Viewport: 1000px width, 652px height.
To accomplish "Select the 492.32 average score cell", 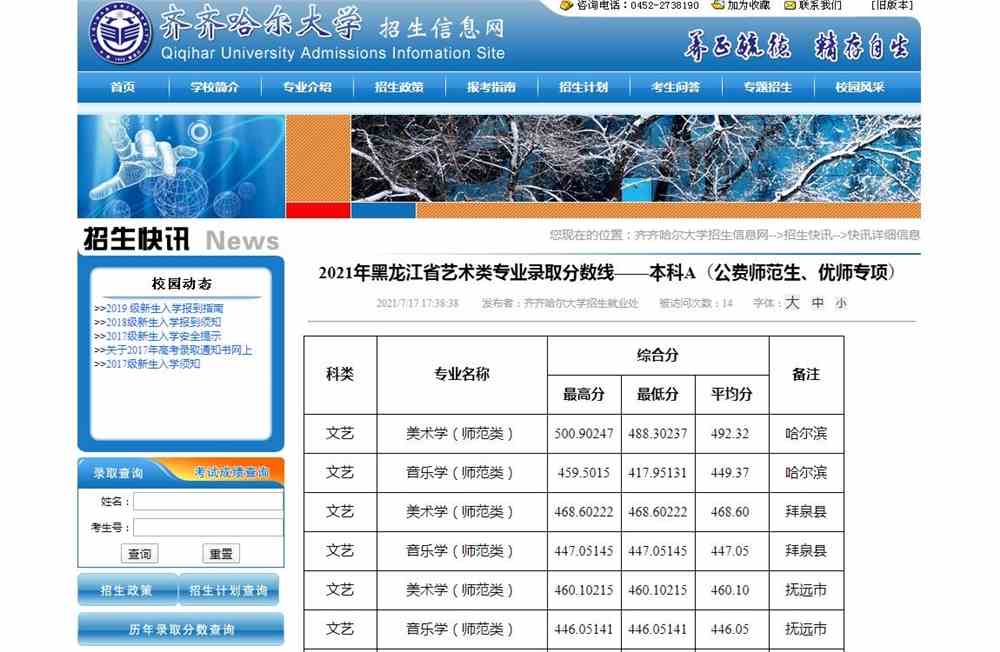I will [730, 434].
